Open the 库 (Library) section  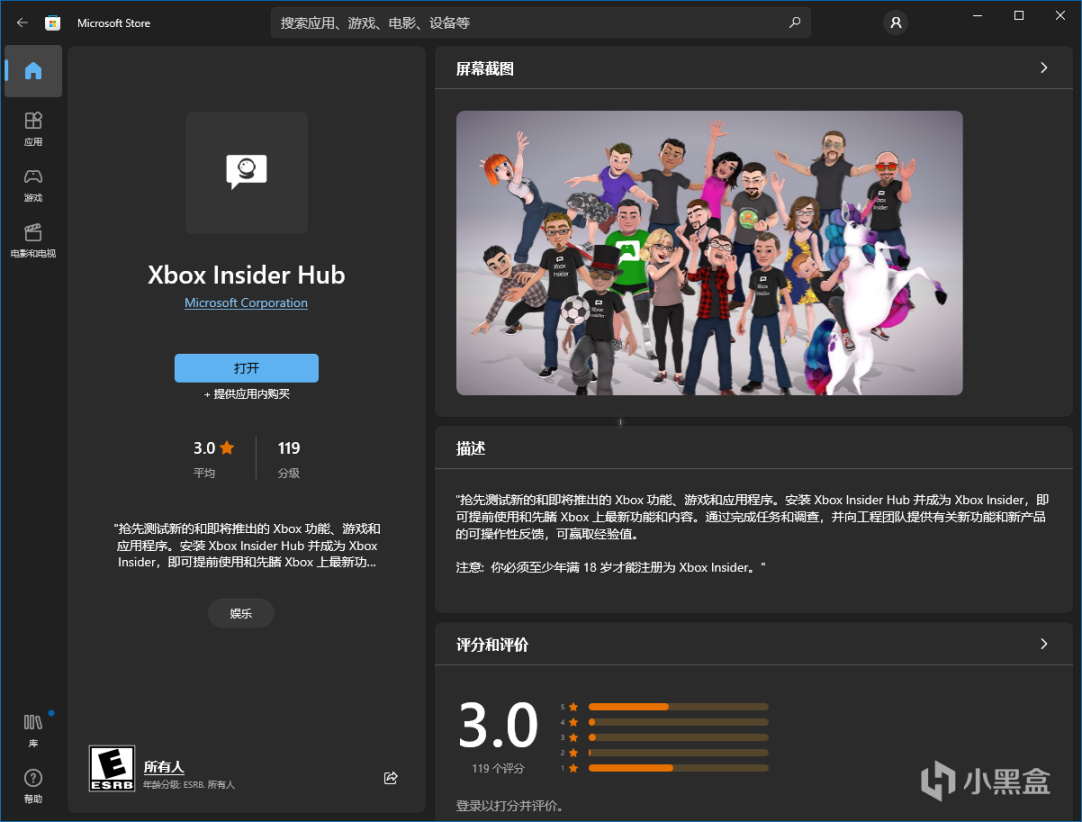(x=33, y=730)
